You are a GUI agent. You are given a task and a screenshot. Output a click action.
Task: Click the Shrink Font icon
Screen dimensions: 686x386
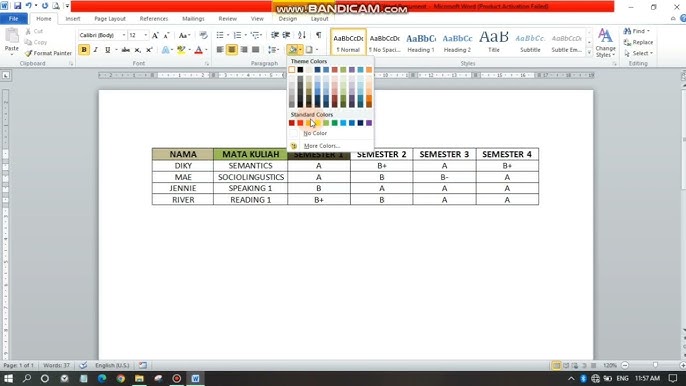tap(166, 35)
